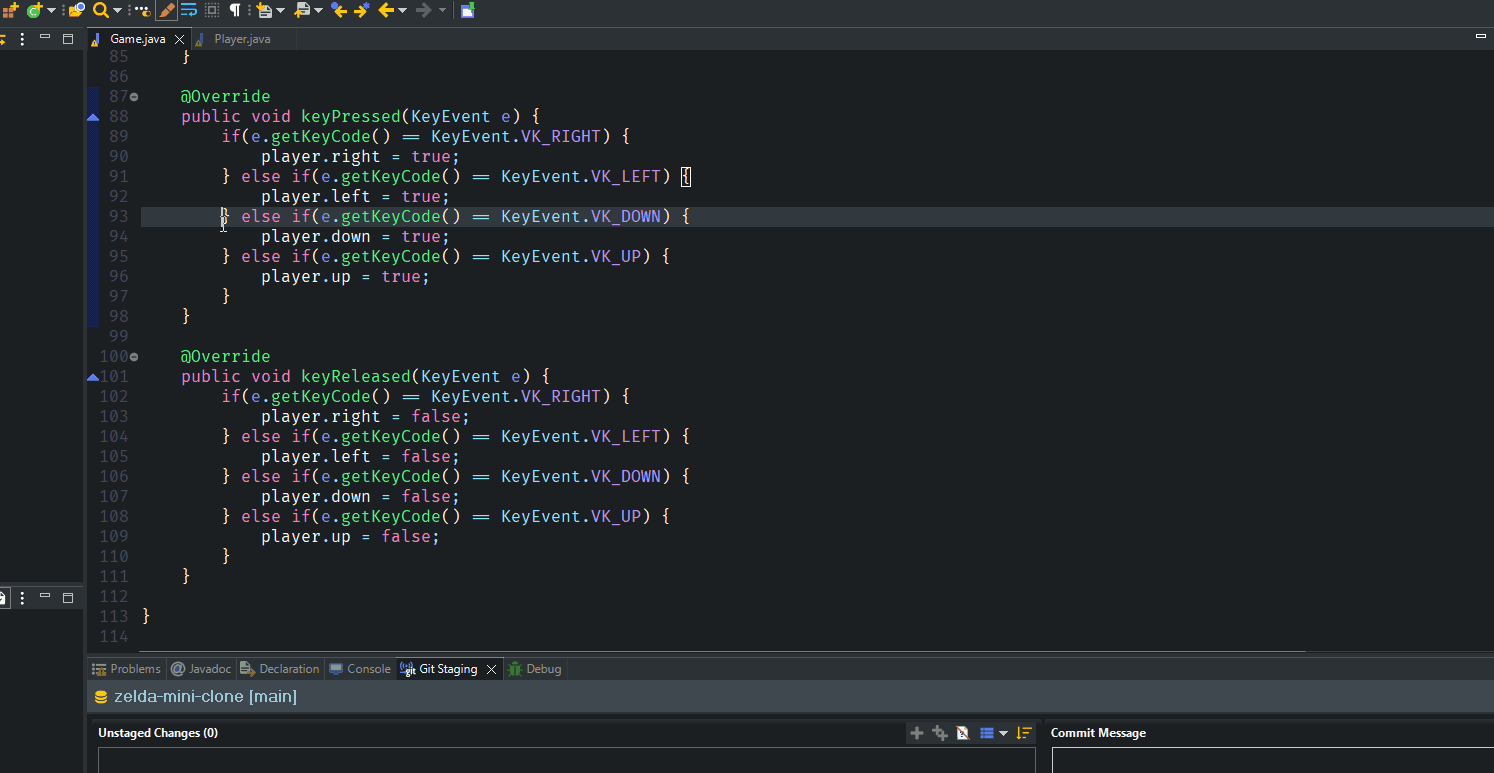The image size is (1494, 773).
Task: Open the Previous Annotation dropdown arrow
Action: (x=318, y=10)
